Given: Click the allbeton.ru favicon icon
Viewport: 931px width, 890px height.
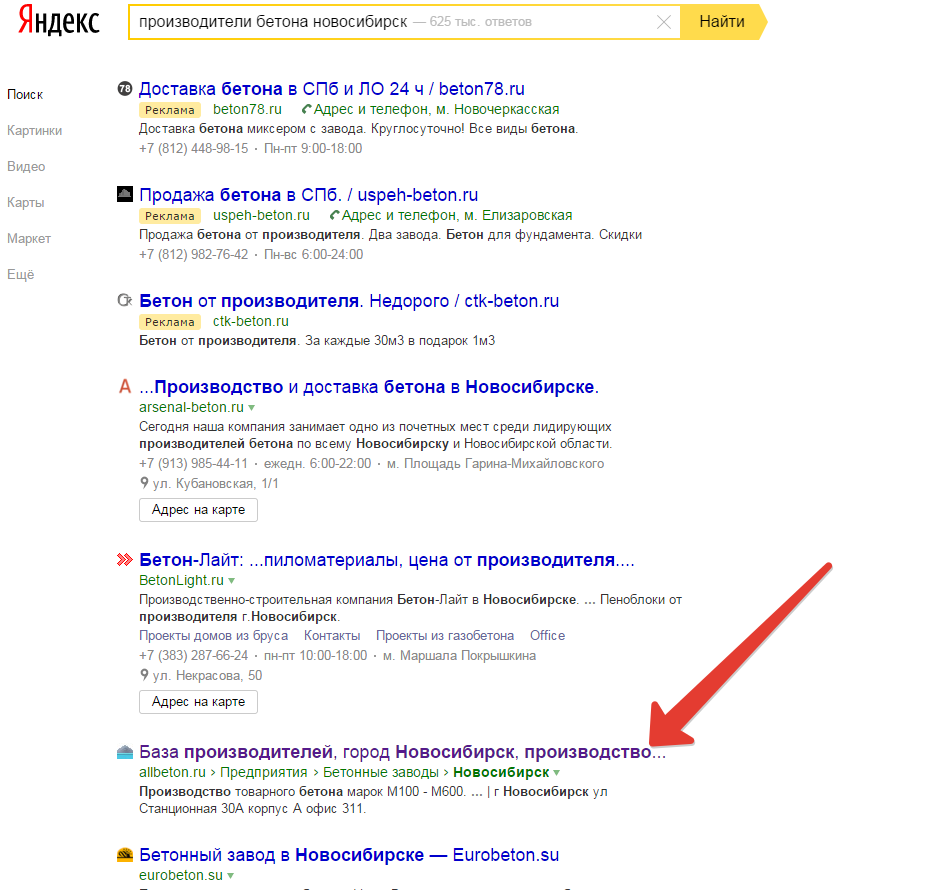Looking at the screenshot, I should pos(125,752).
